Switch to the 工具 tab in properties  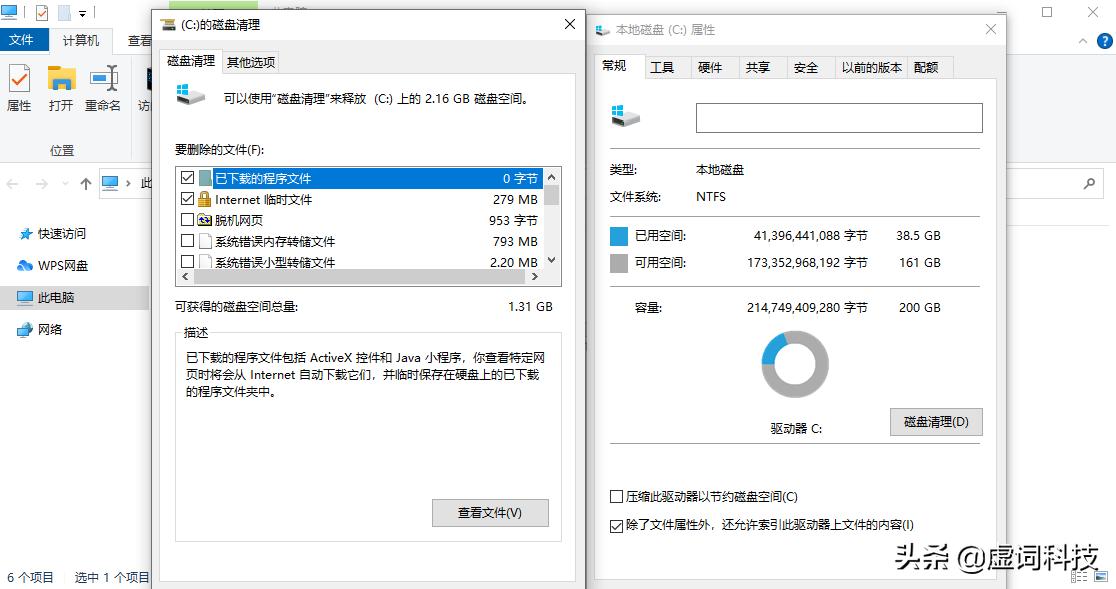tap(663, 67)
